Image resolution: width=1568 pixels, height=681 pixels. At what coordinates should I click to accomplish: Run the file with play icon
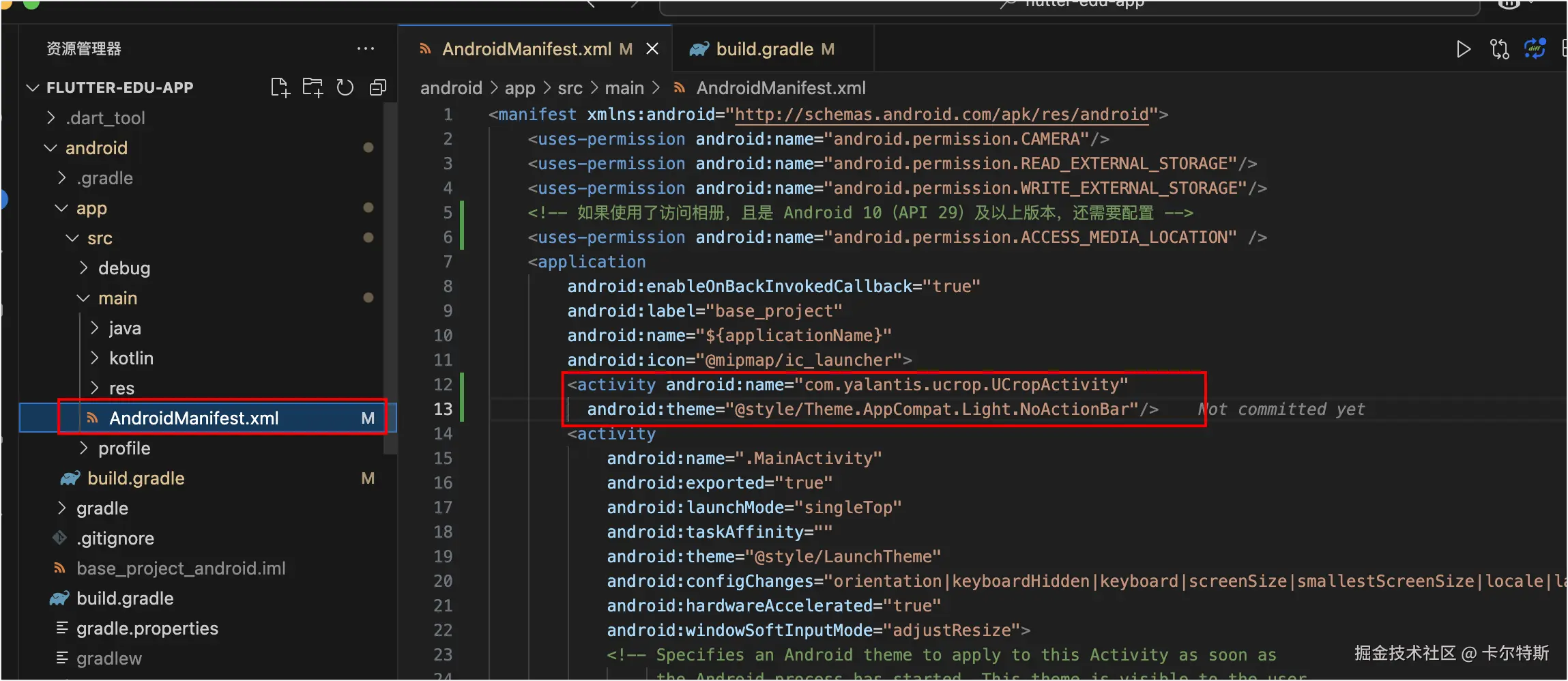(x=1463, y=49)
